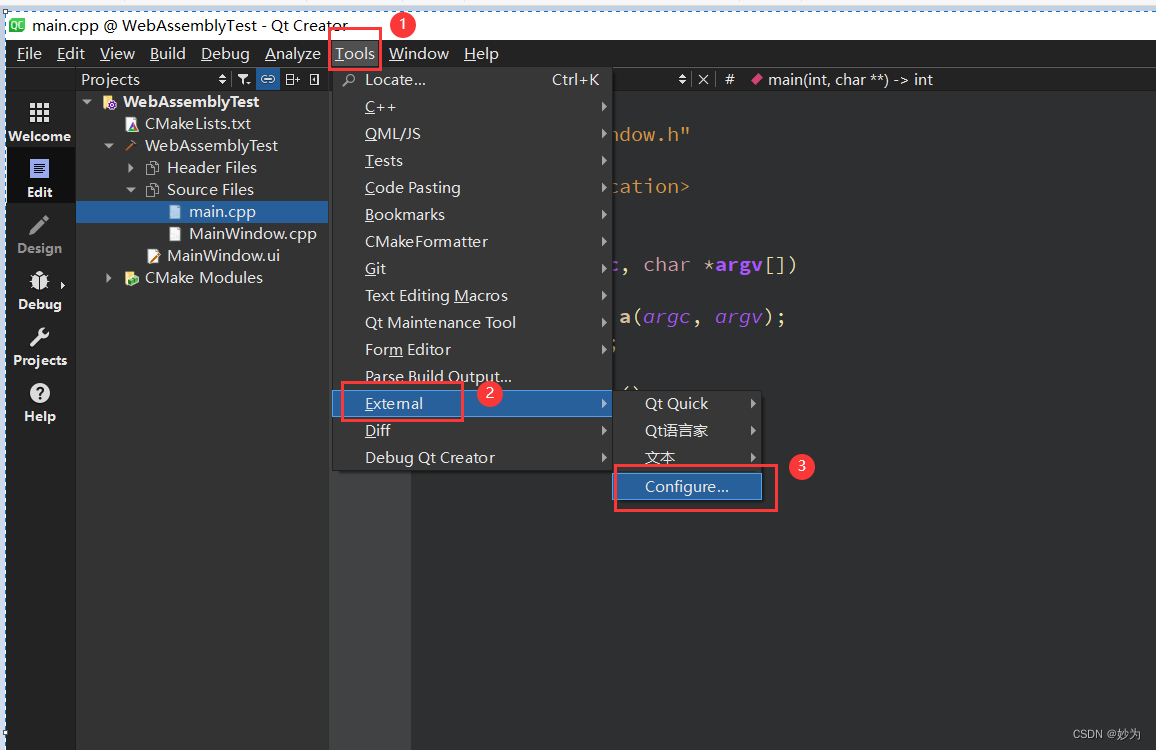Click the WebAssemblyTest project root icon
The image size is (1156, 750).
pos(110,102)
